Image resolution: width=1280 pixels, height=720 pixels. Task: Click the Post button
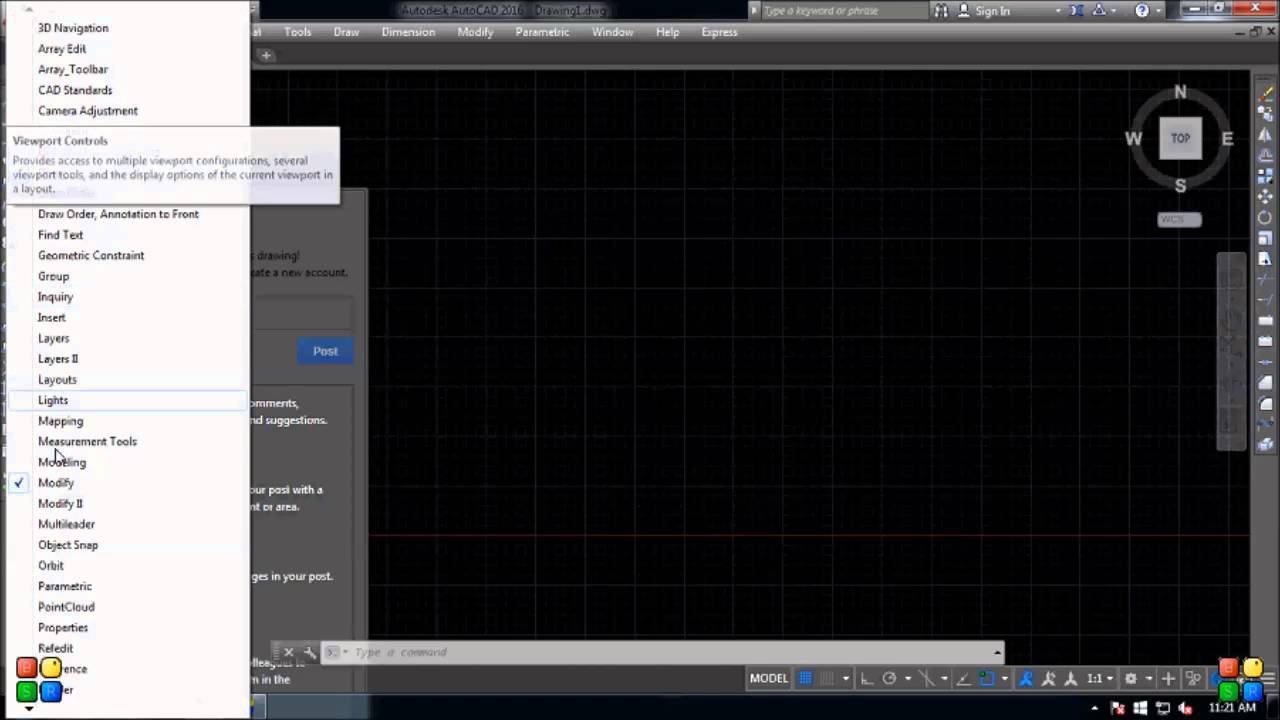point(325,351)
